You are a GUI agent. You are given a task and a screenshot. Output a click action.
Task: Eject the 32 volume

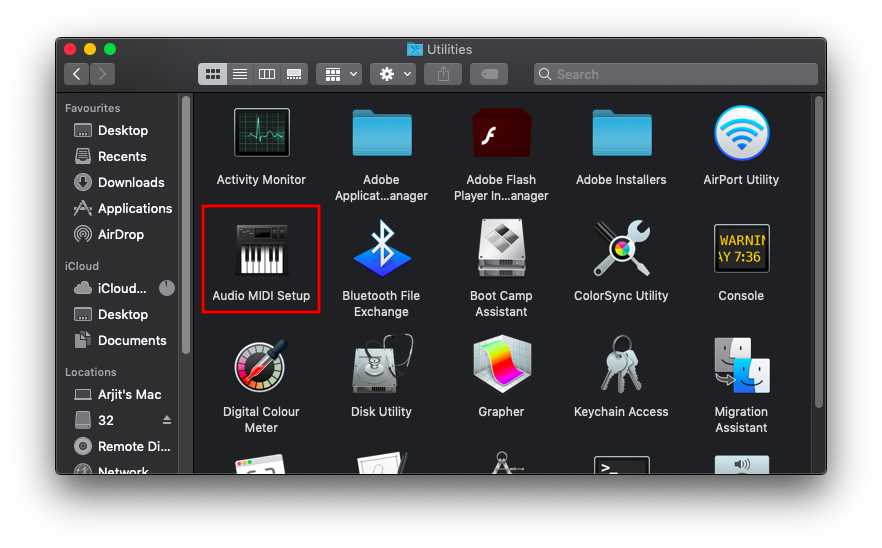pyautogui.click(x=166, y=420)
